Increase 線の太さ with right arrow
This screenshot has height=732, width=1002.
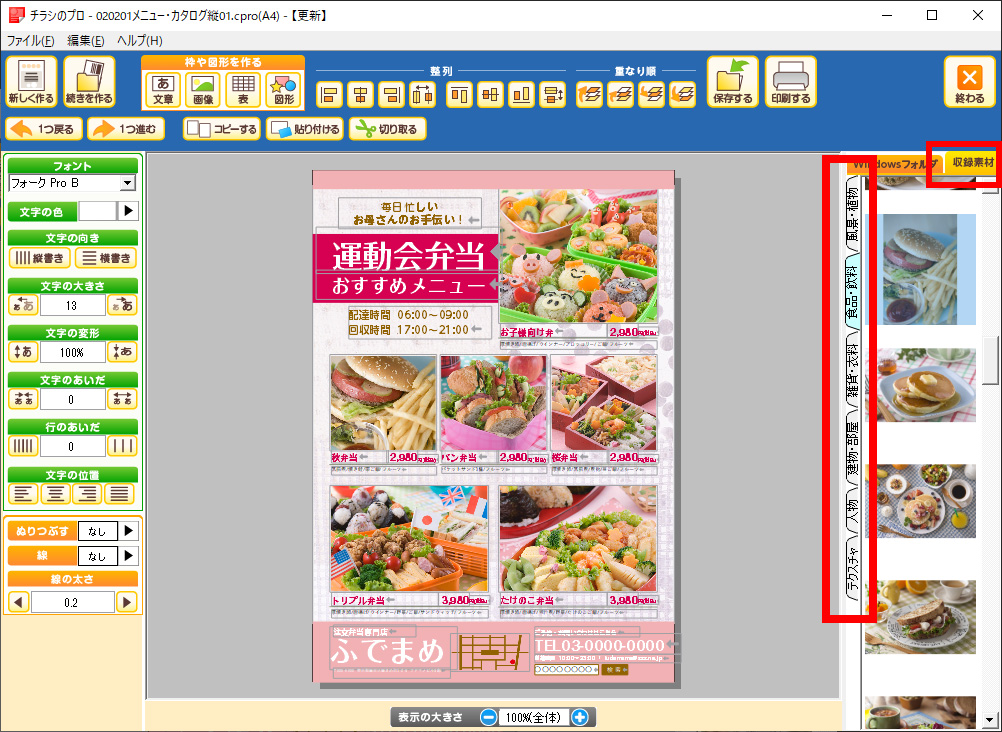click(x=127, y=602)
